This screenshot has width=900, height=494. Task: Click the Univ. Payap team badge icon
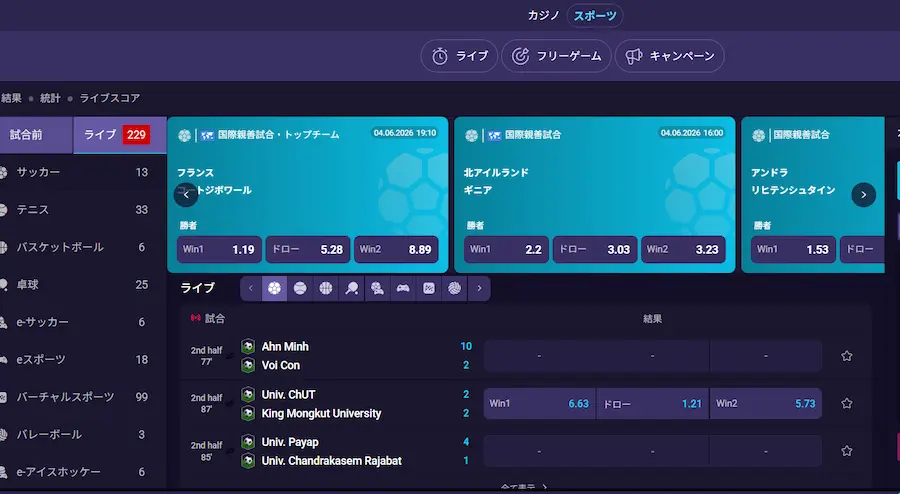point(248,442)
